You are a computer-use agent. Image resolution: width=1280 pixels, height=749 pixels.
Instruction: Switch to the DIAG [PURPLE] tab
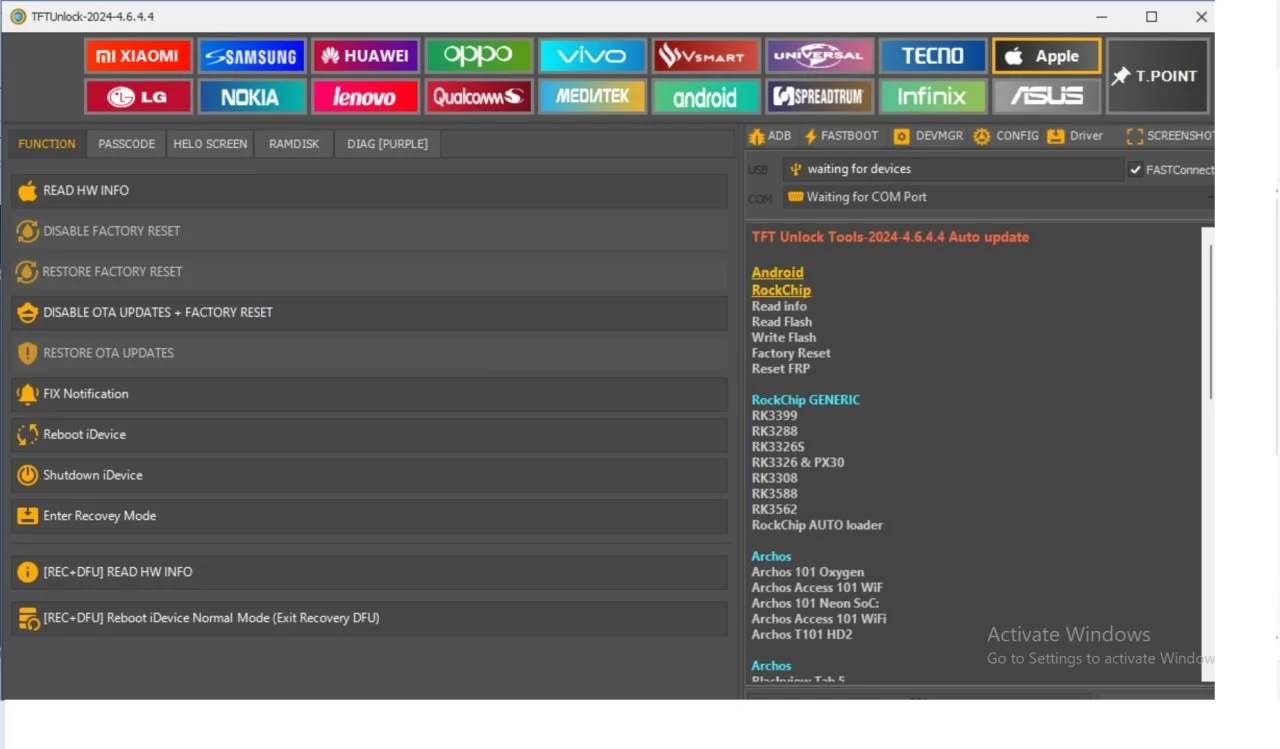pos(387,144)
